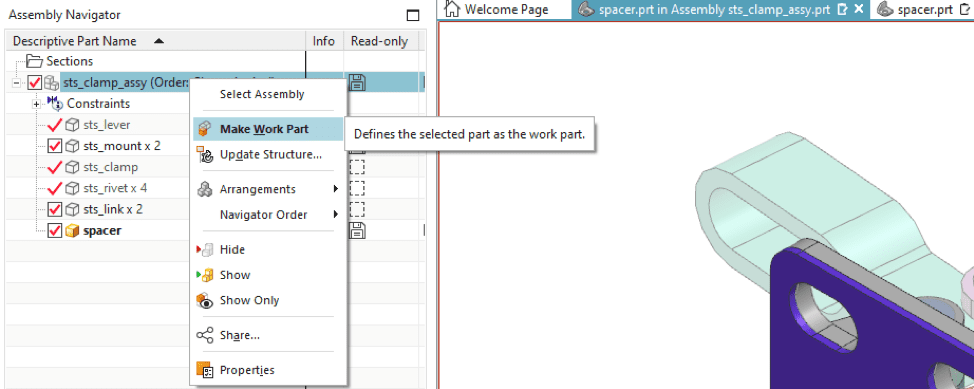Open Share... from the context menu
Viewport: 974px width, 389px height.
click(x=268, y=336)
